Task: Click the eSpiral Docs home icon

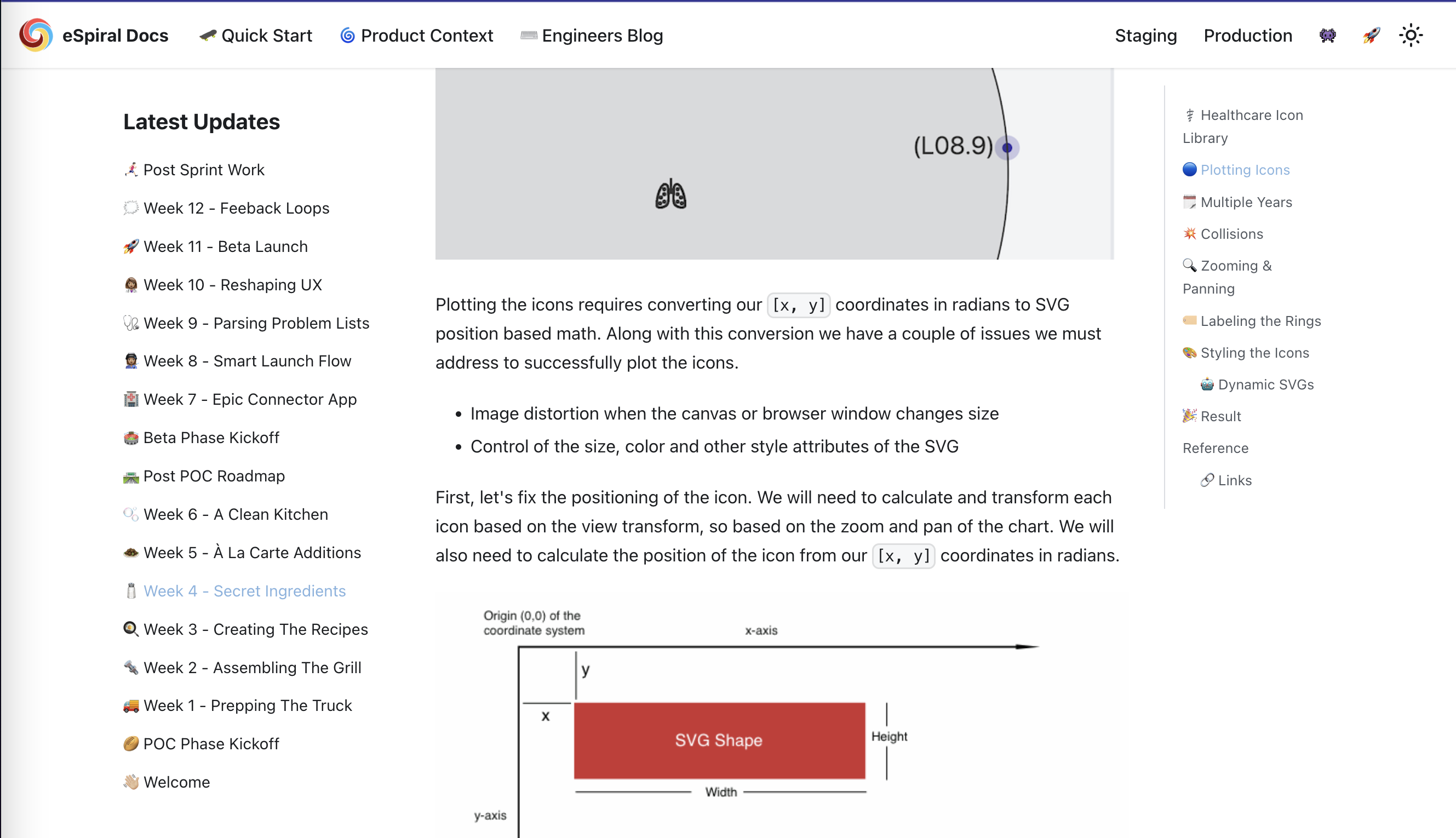Action: (x=36, y=36)
